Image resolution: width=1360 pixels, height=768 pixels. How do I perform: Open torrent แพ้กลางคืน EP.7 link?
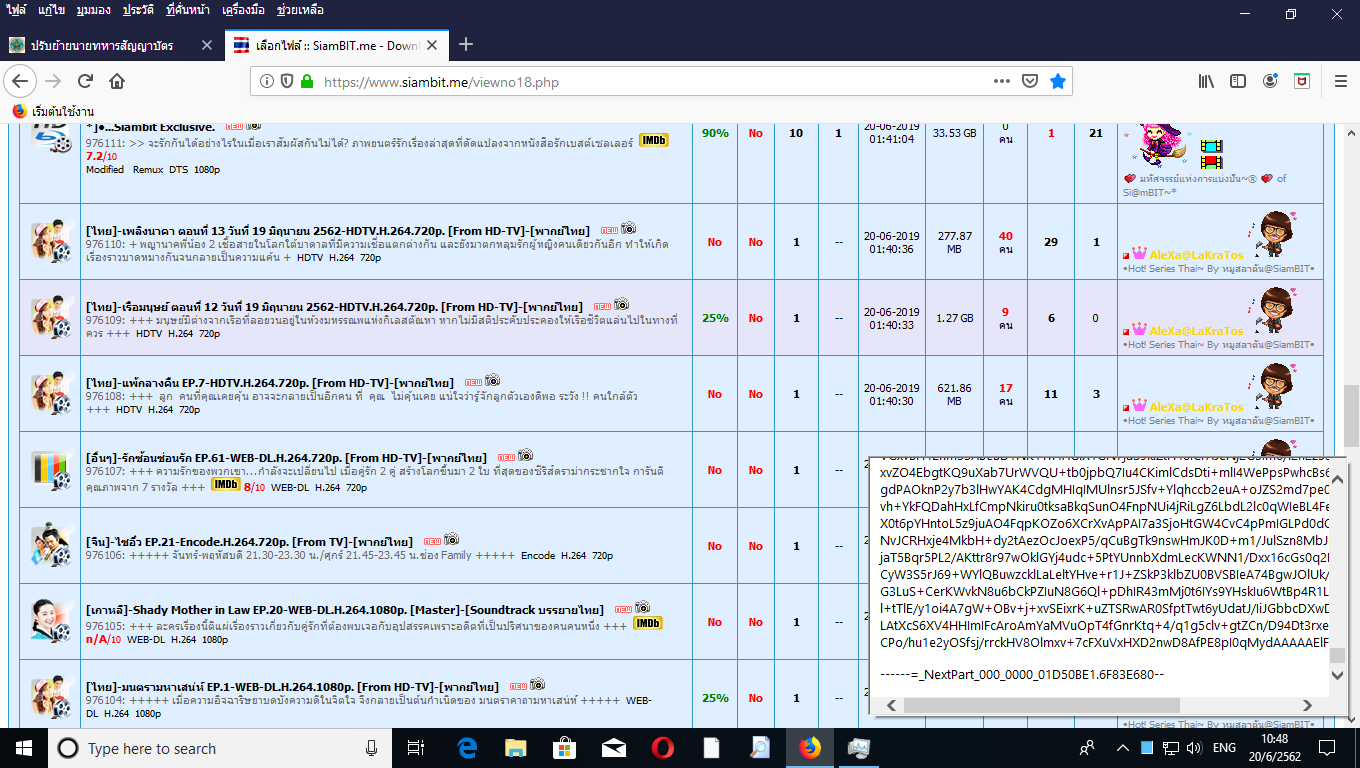269,382
